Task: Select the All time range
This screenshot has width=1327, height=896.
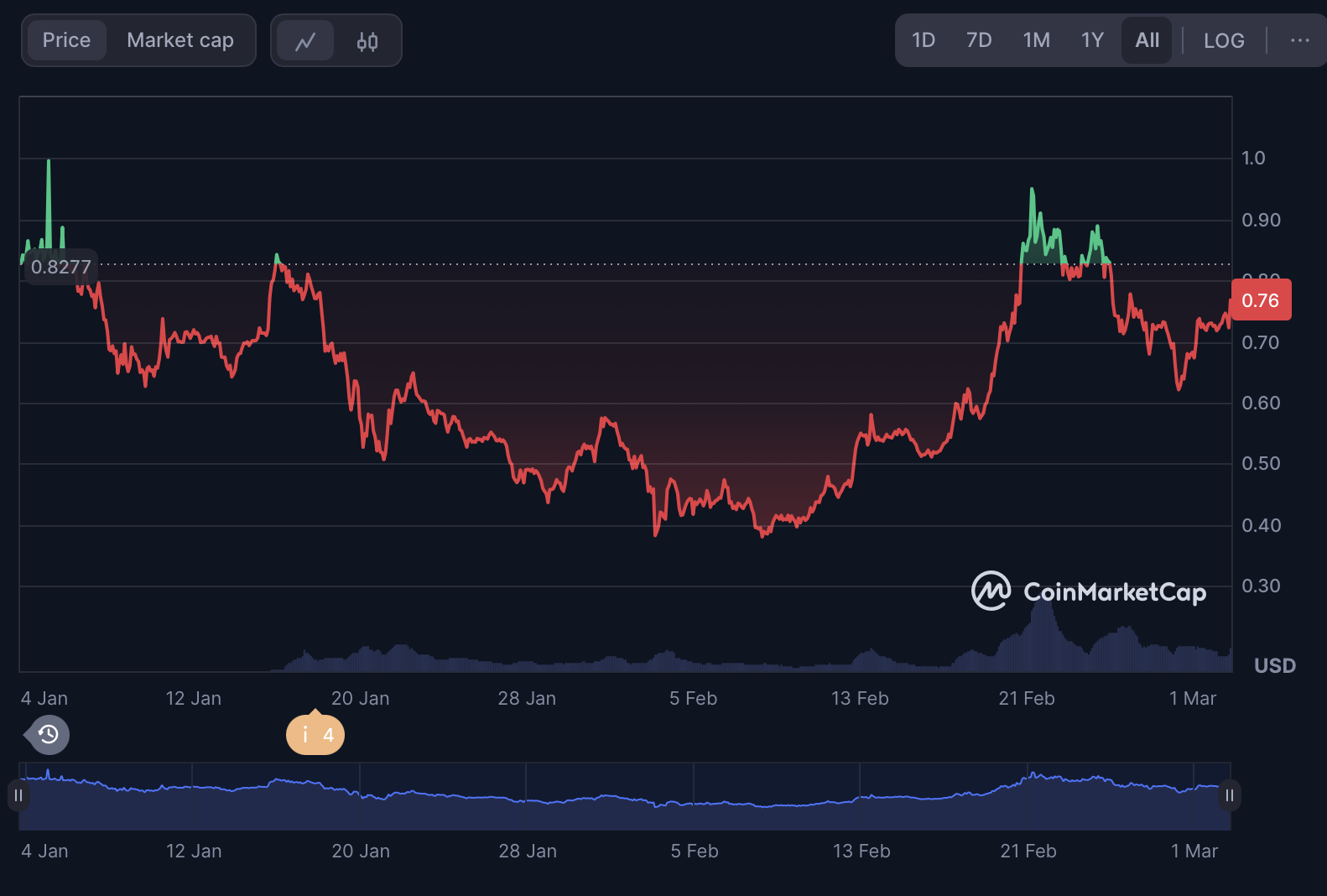Action: tap(1147, 40)
